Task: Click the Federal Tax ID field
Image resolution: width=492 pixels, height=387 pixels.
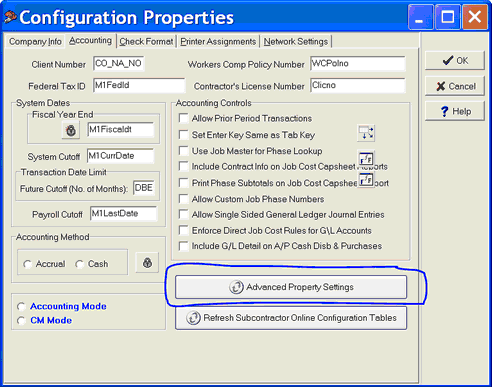Action: pyautogui.click(x=139, y=85)
